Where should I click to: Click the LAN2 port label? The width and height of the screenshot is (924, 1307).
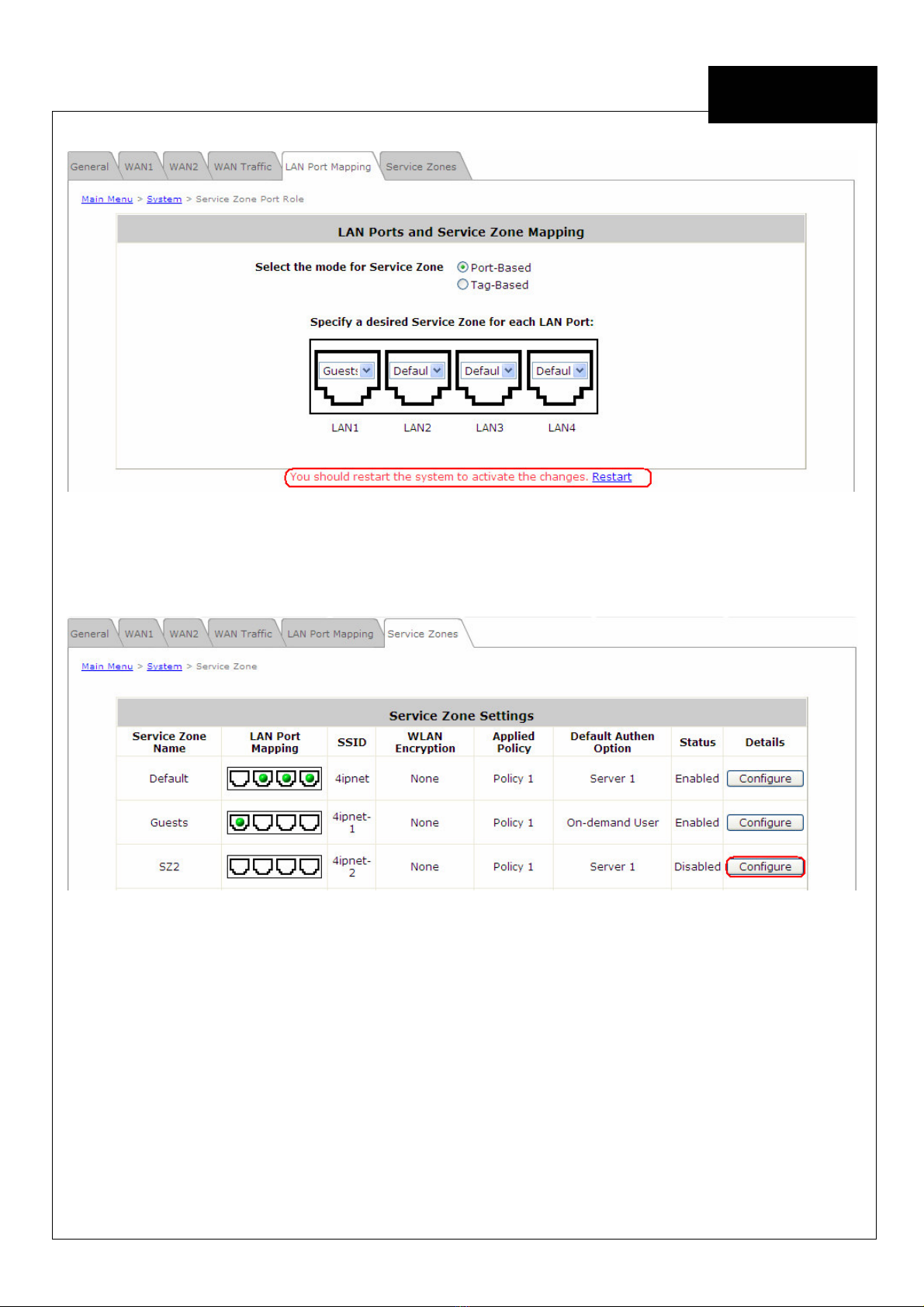tap(417, 427)
